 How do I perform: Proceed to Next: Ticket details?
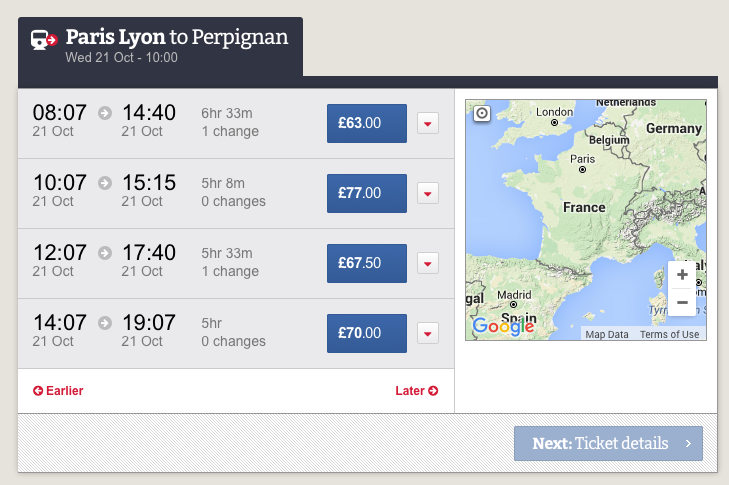coord(608,443)
